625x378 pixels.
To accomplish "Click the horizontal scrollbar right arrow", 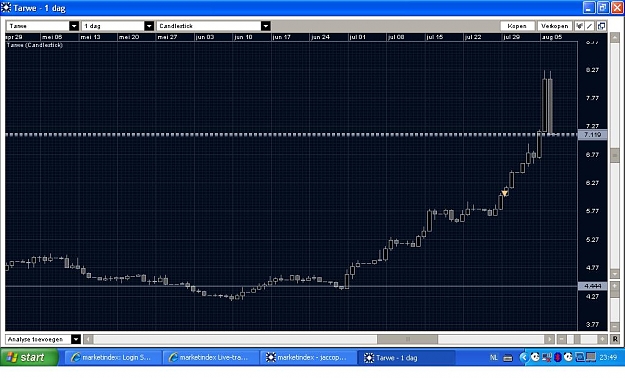I will (549, 339).
